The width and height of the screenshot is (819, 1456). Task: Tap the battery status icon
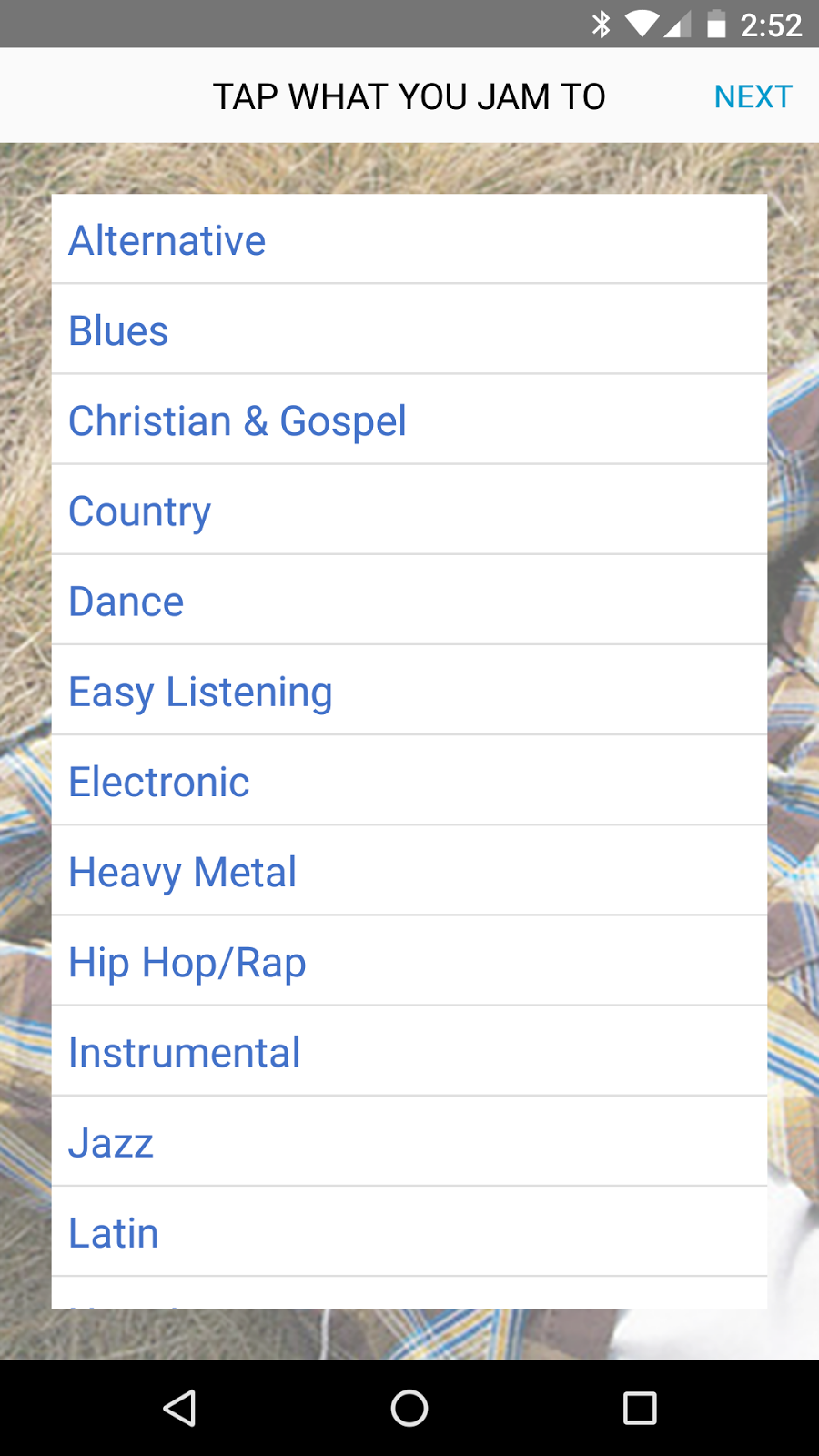click(716, 24)
